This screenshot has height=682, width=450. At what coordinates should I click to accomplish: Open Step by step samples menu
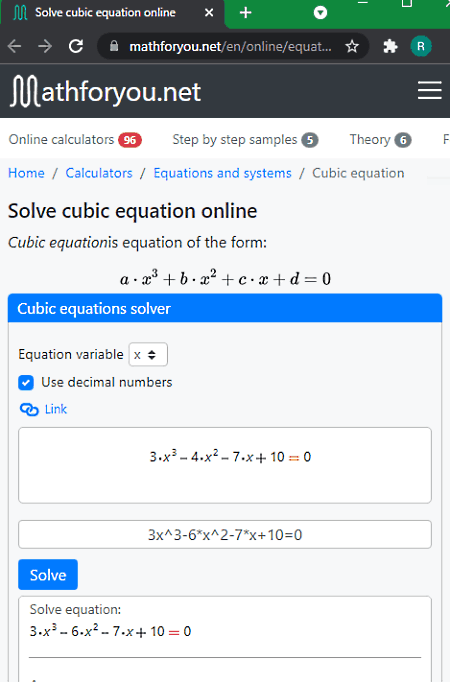pos(245,140)
